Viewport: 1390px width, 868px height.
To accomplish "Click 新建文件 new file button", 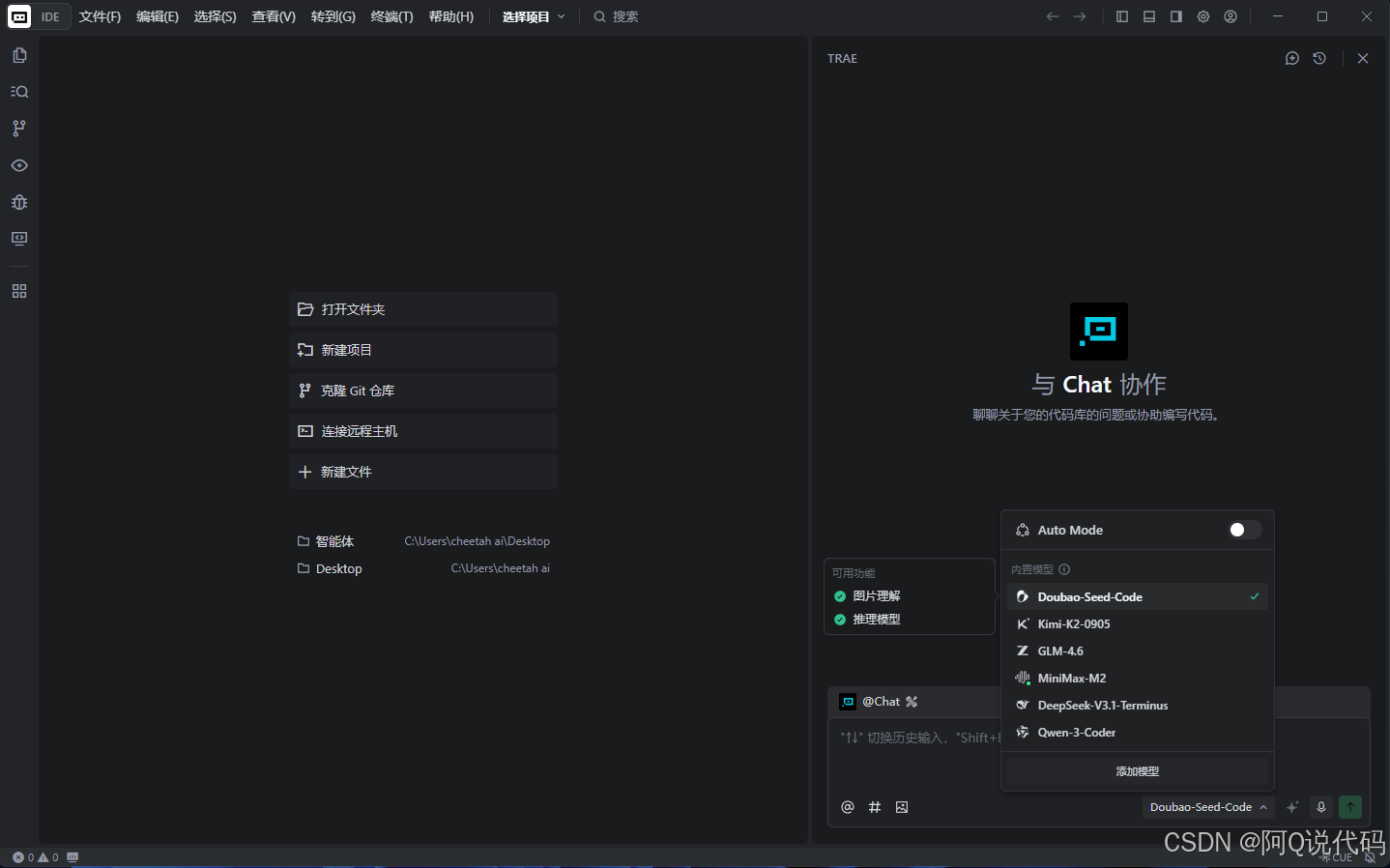I will point(423,472).
